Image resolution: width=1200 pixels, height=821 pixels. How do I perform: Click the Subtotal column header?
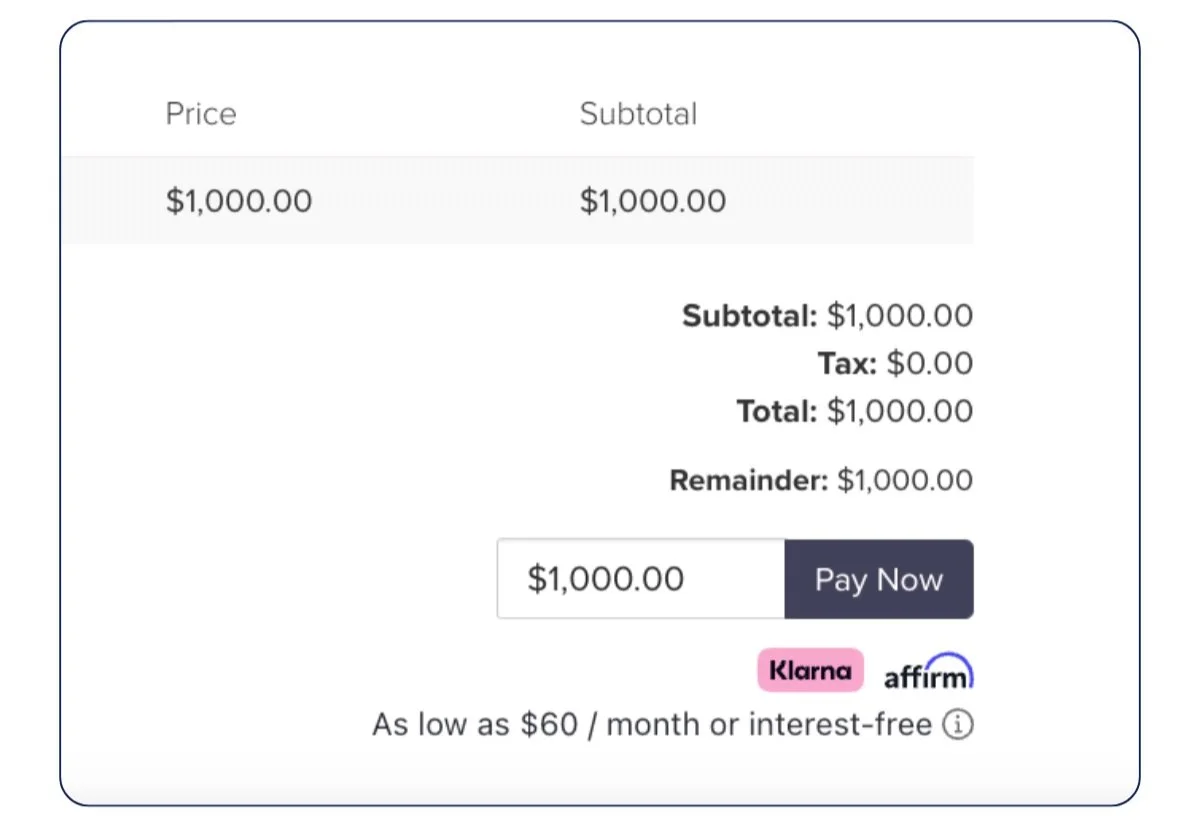pos(638,114)
